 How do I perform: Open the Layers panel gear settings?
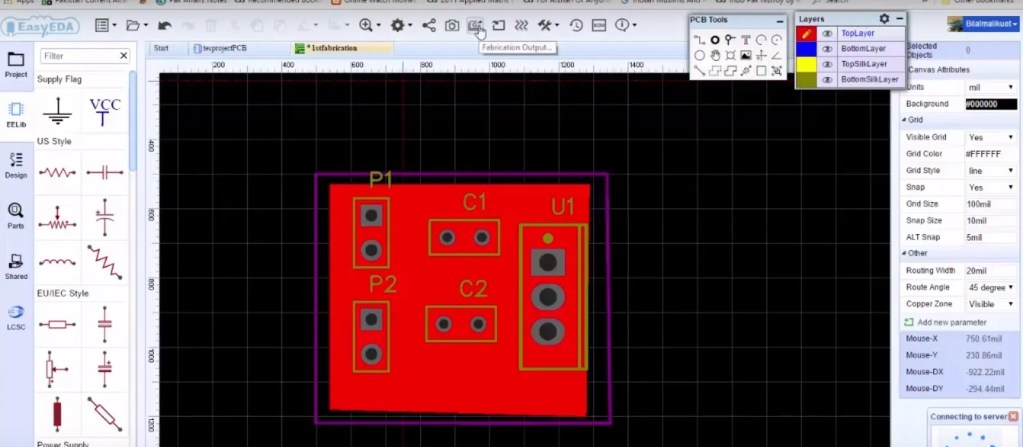click(x=884, y=19)
